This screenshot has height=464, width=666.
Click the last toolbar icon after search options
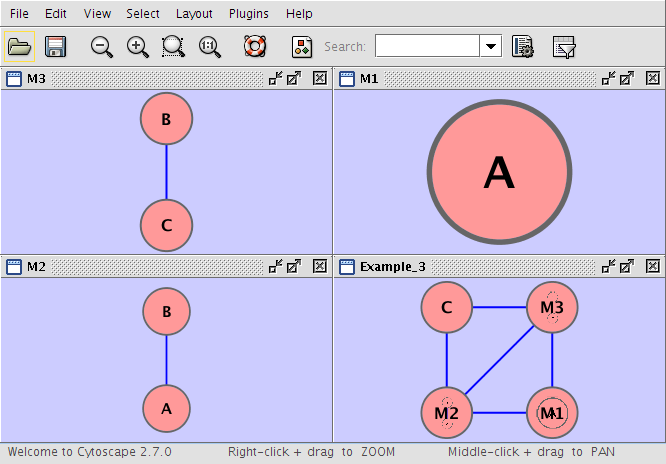[564, 47]
